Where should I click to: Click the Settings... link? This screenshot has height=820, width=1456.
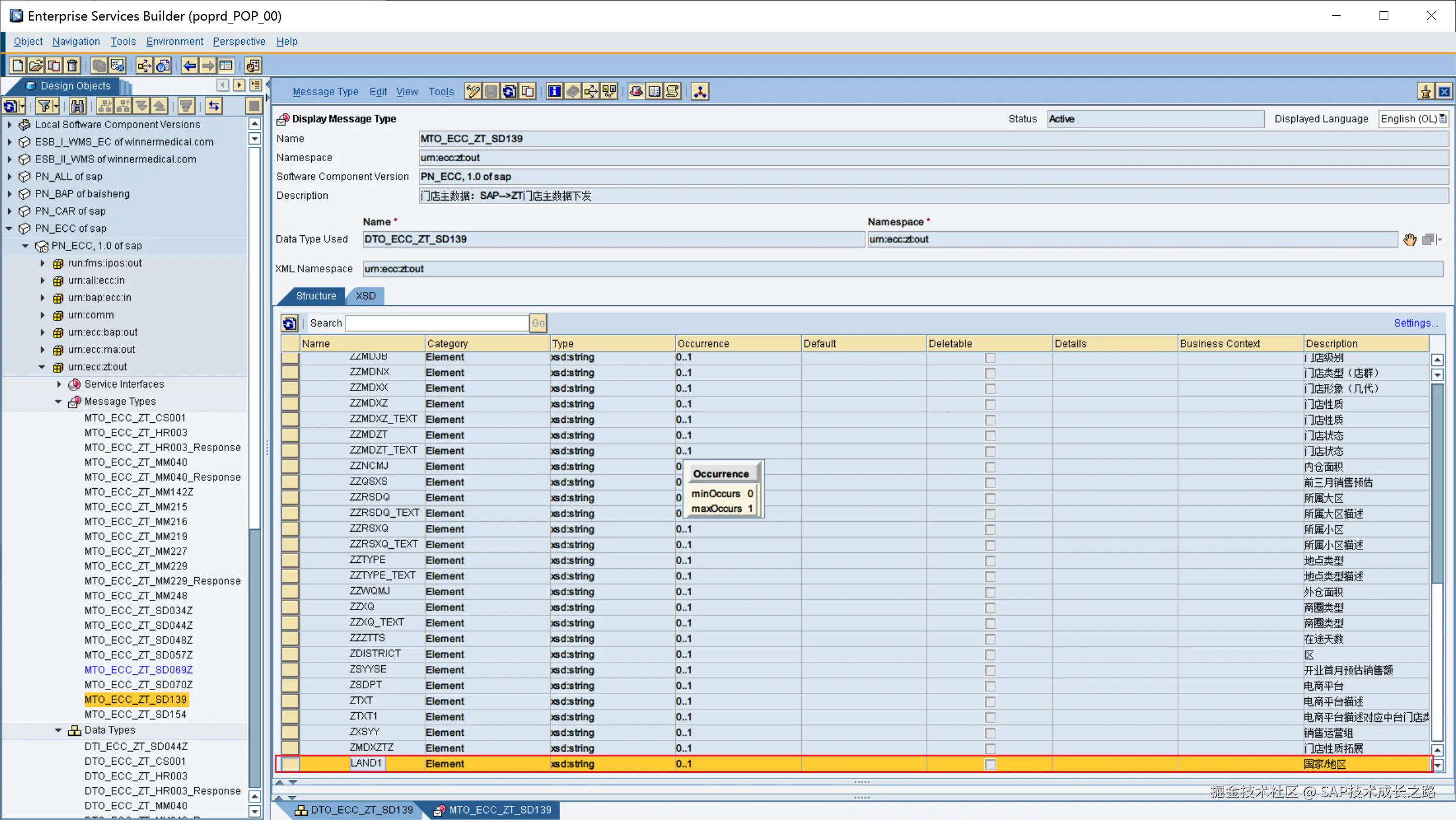click(x=1415, y=323)
